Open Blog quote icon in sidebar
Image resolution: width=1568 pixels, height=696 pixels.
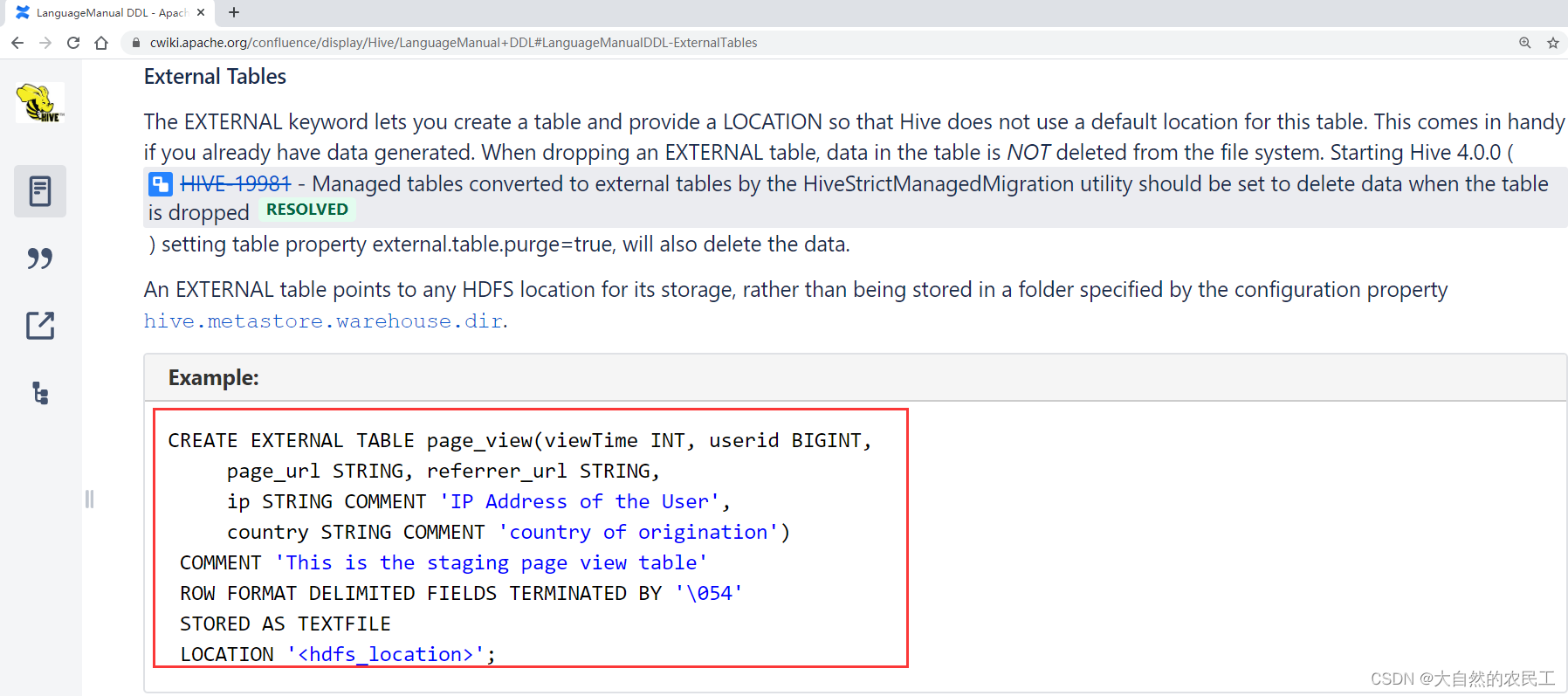pos(40,258)
